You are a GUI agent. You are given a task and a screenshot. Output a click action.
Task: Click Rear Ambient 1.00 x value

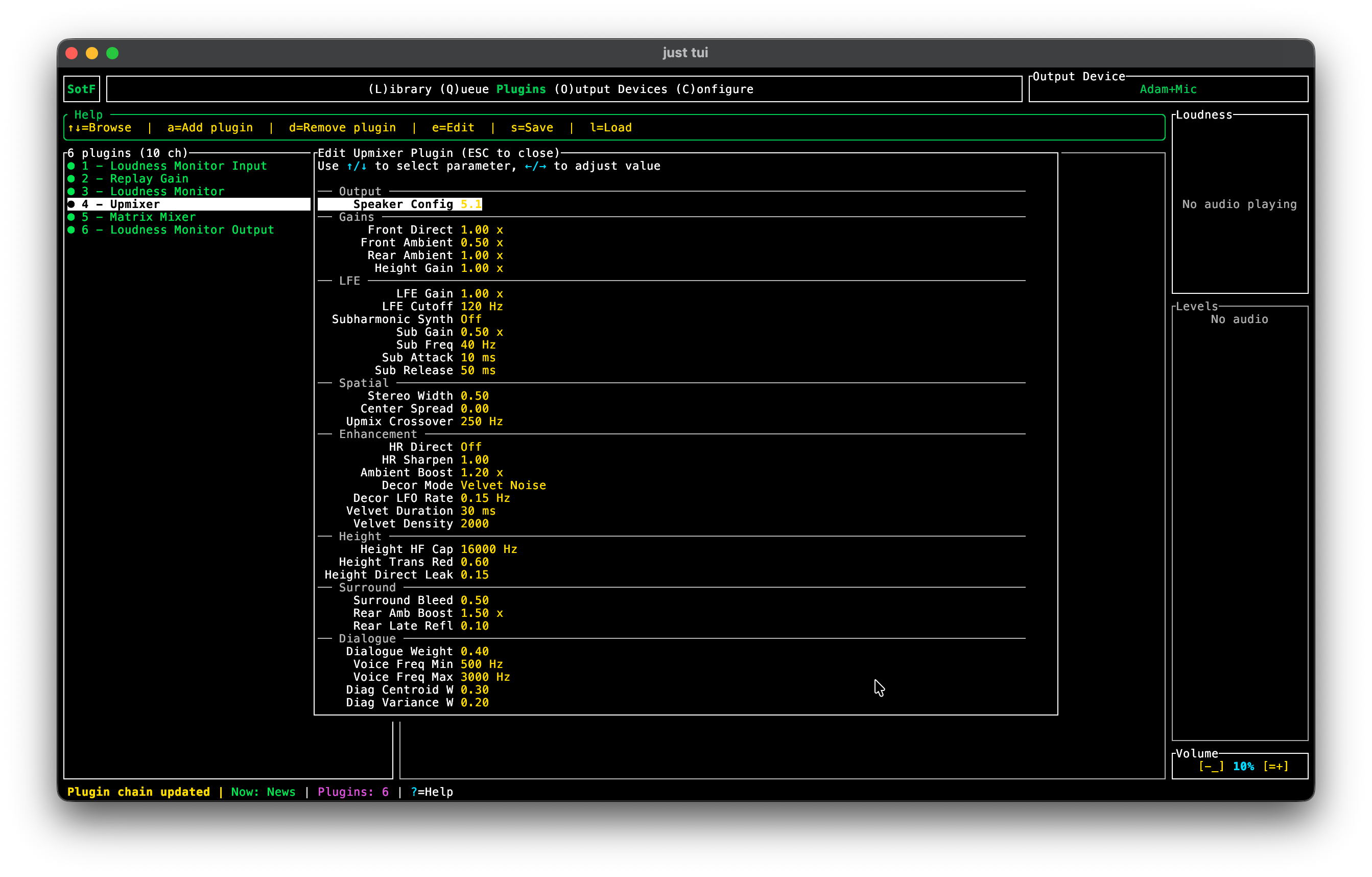point(482,256)
